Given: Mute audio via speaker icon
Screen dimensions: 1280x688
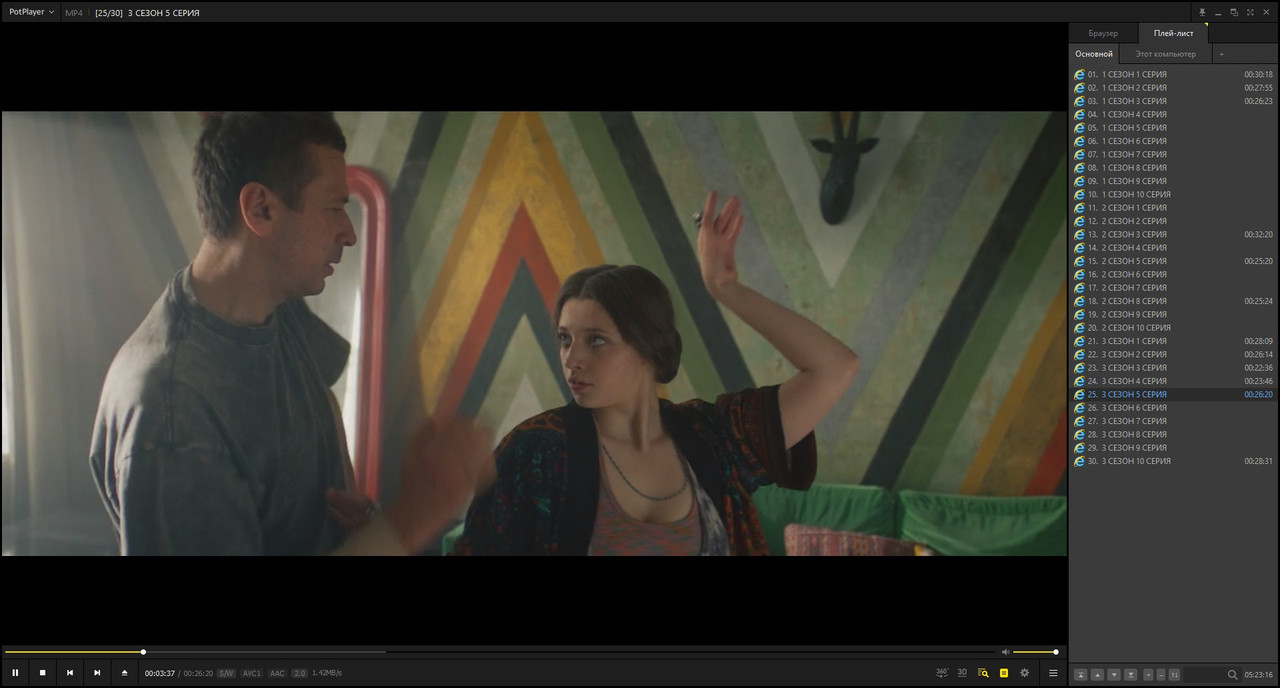Looking at the screenshot, I should [1005, 652].
